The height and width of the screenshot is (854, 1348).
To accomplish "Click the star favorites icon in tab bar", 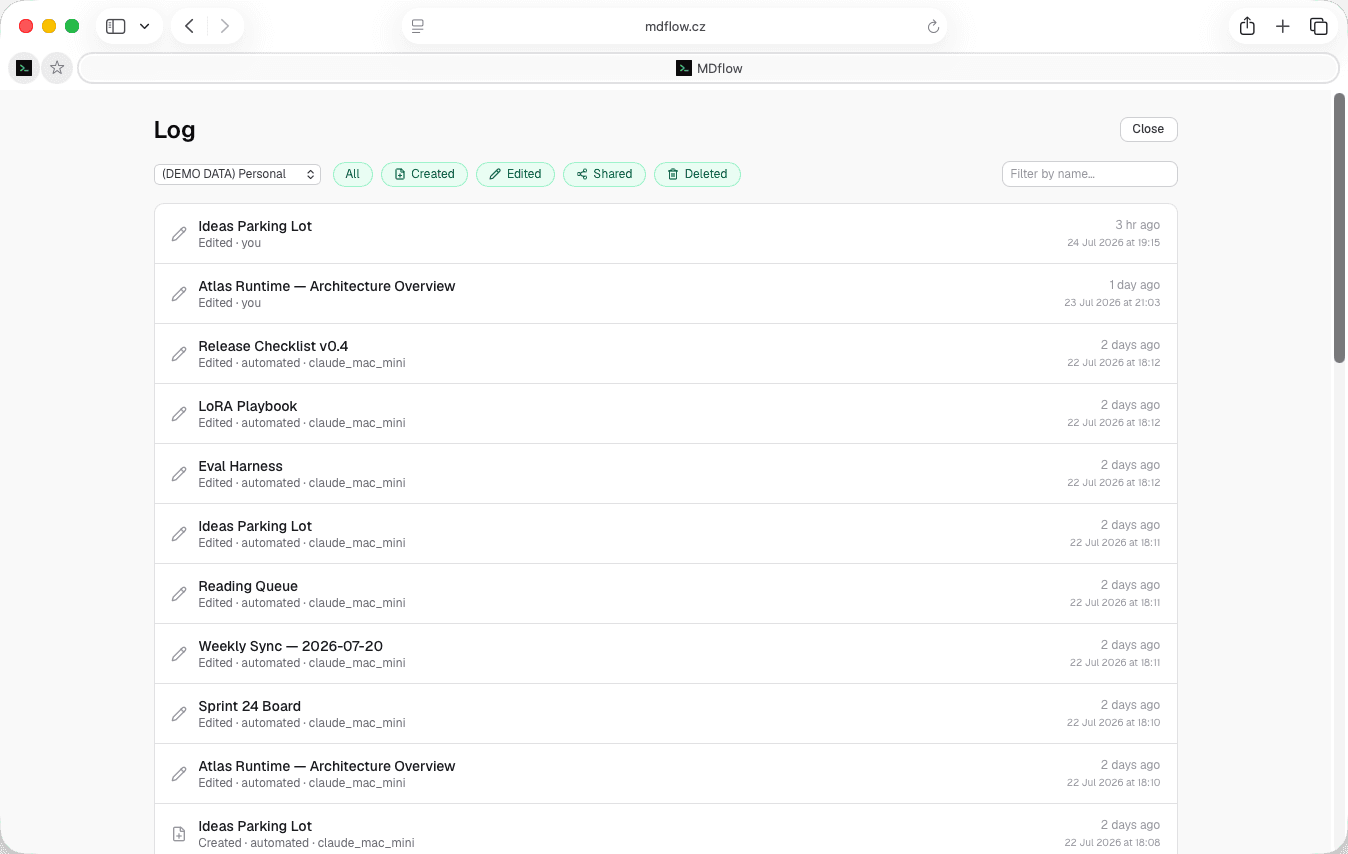I will coord(57,68).
